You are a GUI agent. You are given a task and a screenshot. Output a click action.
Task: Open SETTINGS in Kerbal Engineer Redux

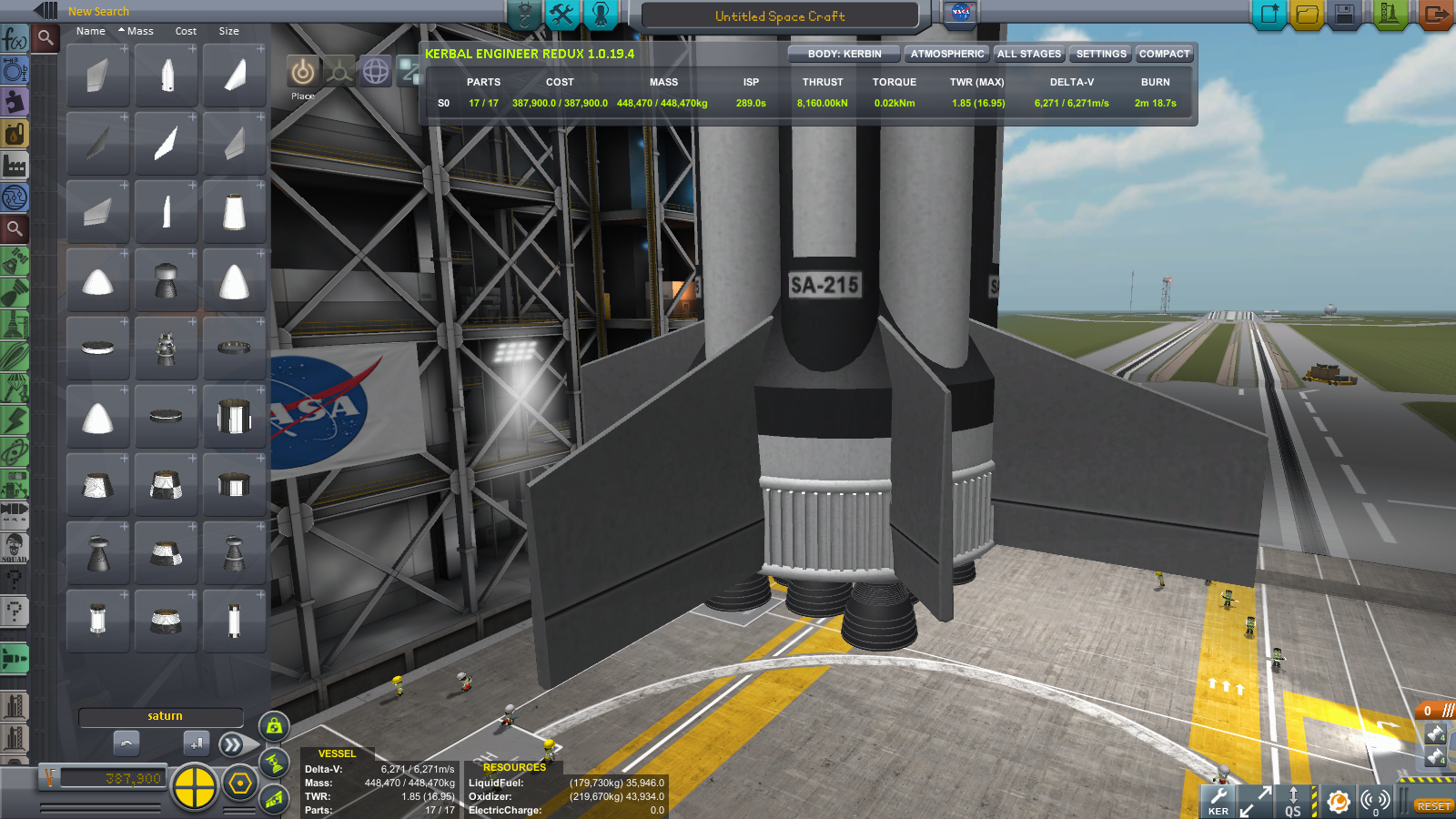pyautogui.click(x=1101, y=54)
